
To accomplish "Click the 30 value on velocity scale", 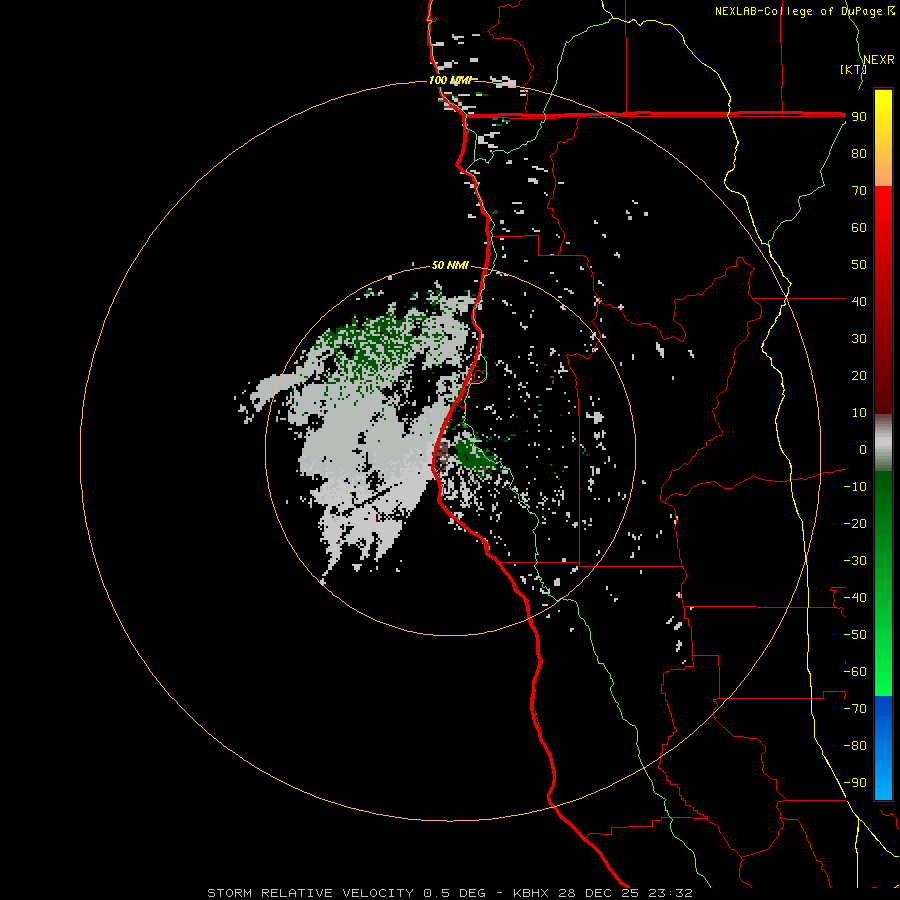I will click(x=859, y=339).
